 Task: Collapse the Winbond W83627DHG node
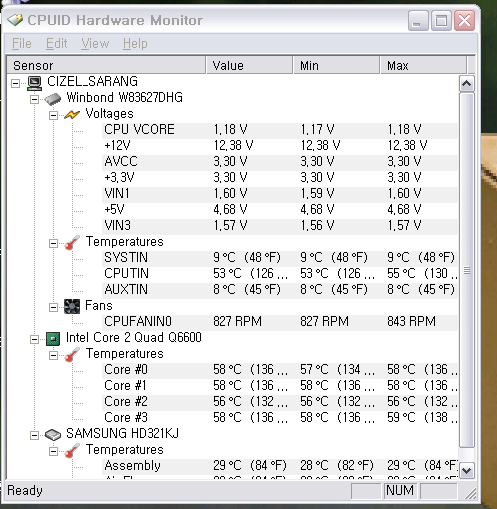(x=34, y=99)
